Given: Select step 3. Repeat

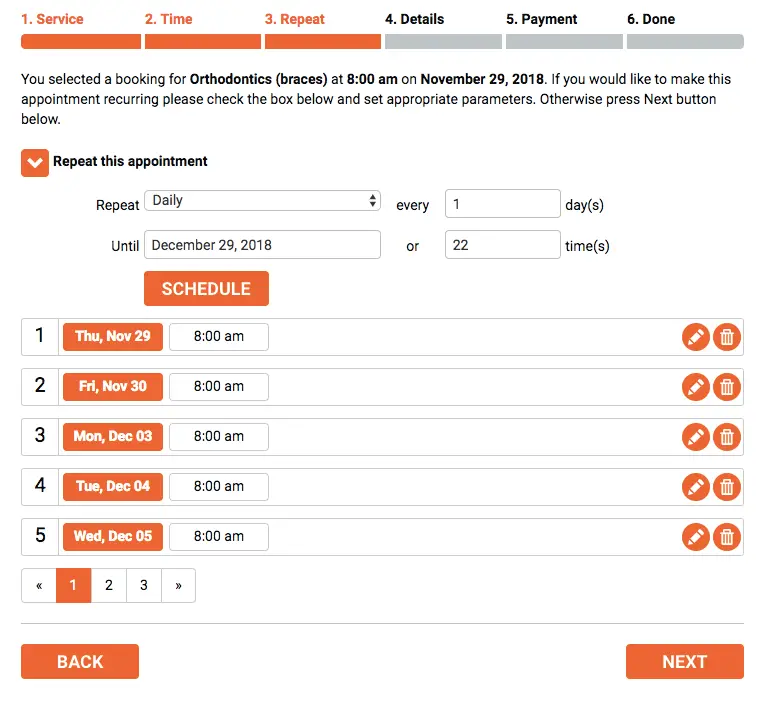Looking at the screenshot, I should coord(295,19).
